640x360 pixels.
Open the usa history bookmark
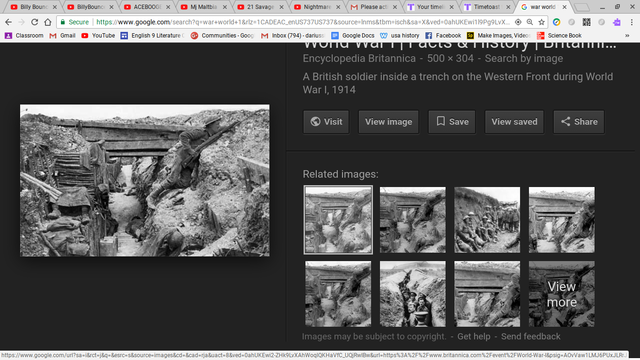[400, 36]
